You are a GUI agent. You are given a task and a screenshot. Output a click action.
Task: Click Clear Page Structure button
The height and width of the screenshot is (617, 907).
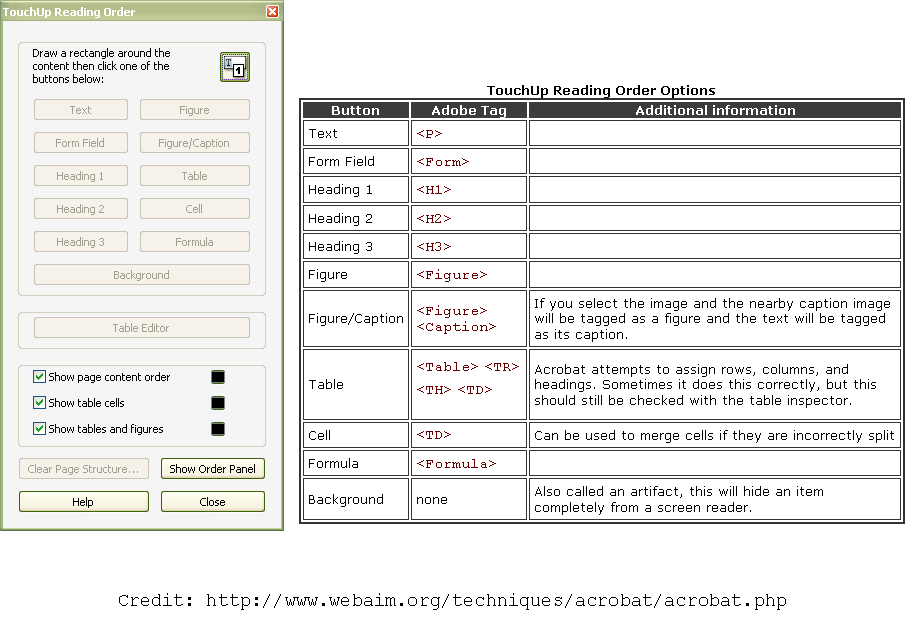(x=84, y=469)
